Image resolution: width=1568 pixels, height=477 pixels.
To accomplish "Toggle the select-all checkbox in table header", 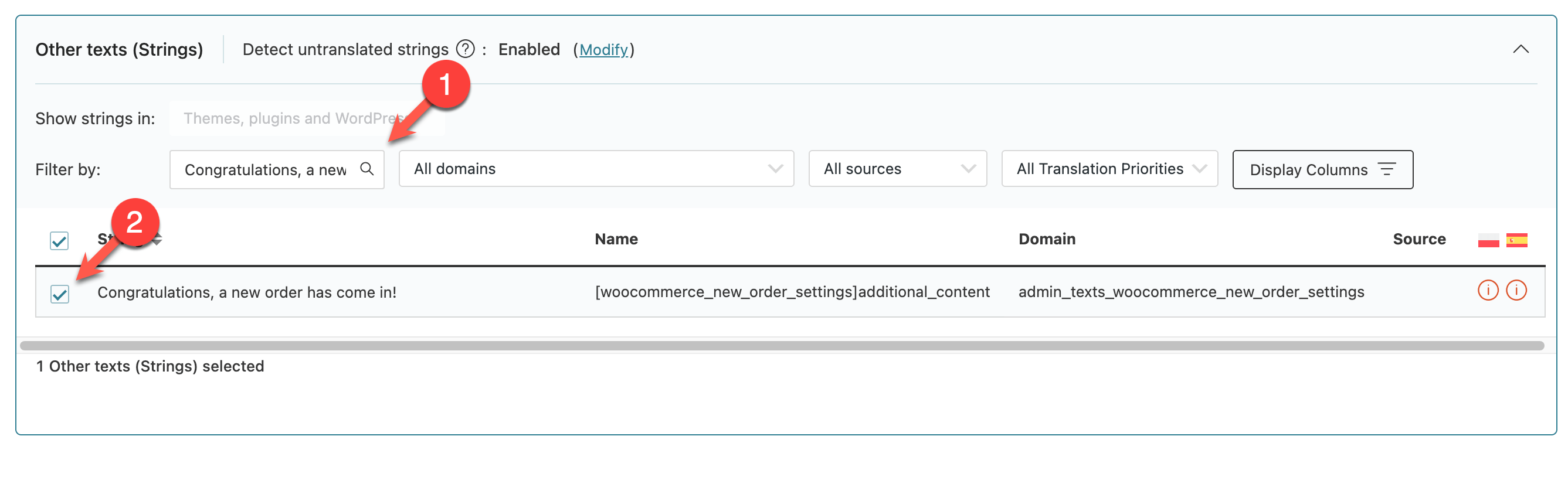I will (59, 240).
